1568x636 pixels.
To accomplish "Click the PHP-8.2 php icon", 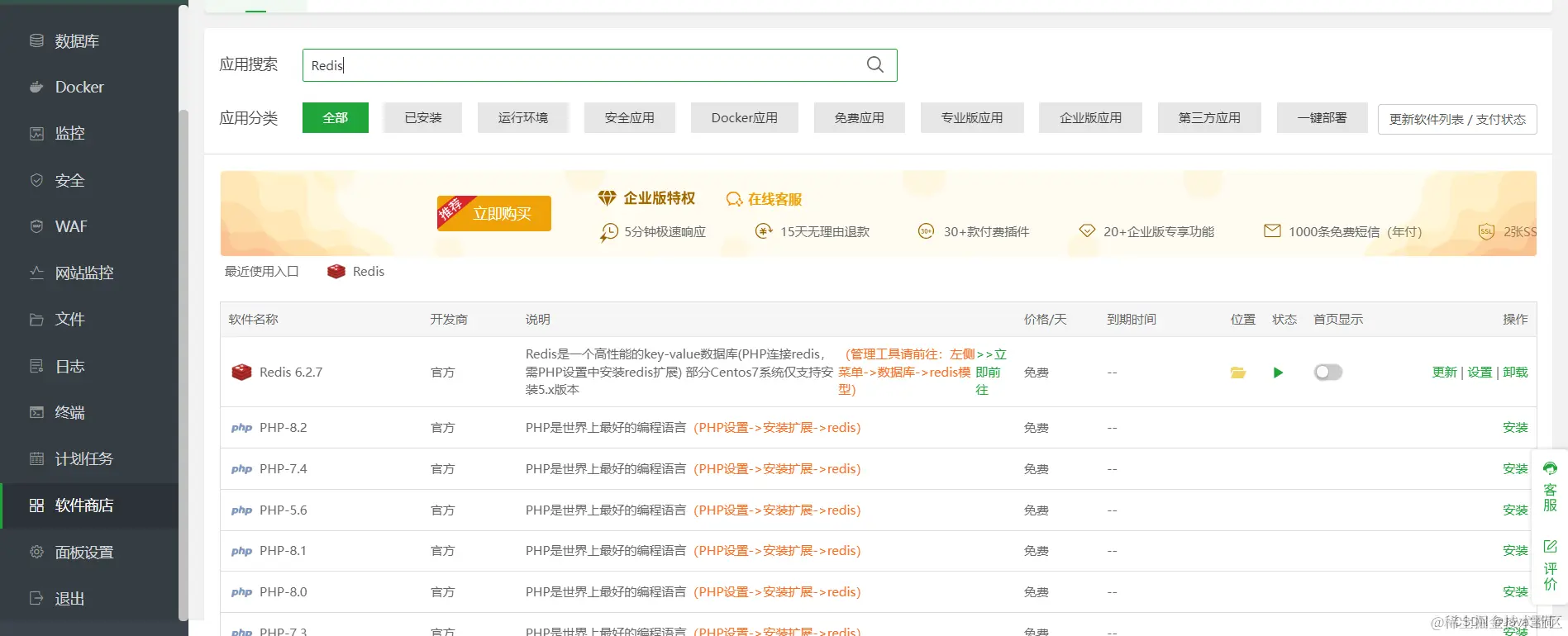I will (x=241, y=428).
